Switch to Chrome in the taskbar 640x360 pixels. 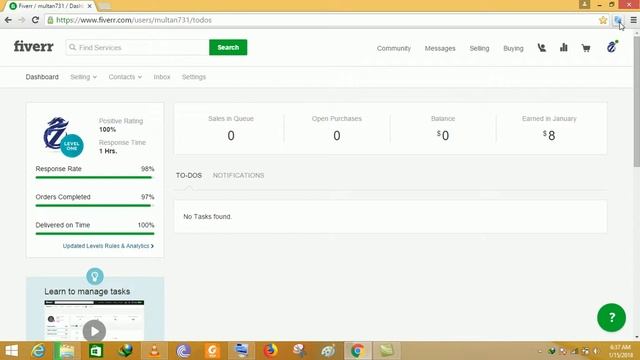tap(357, 351)
